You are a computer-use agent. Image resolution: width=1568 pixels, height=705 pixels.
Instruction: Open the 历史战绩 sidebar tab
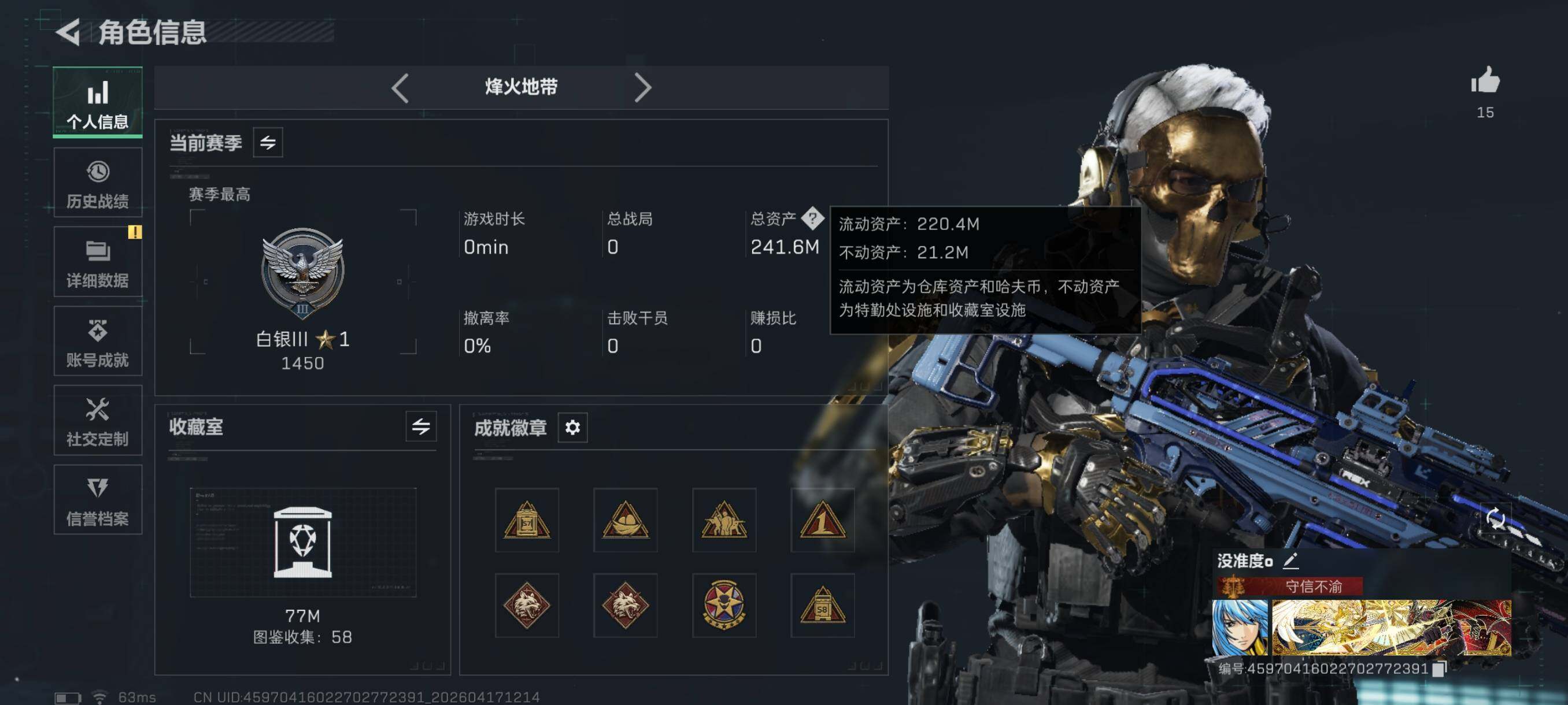[97, 183]
